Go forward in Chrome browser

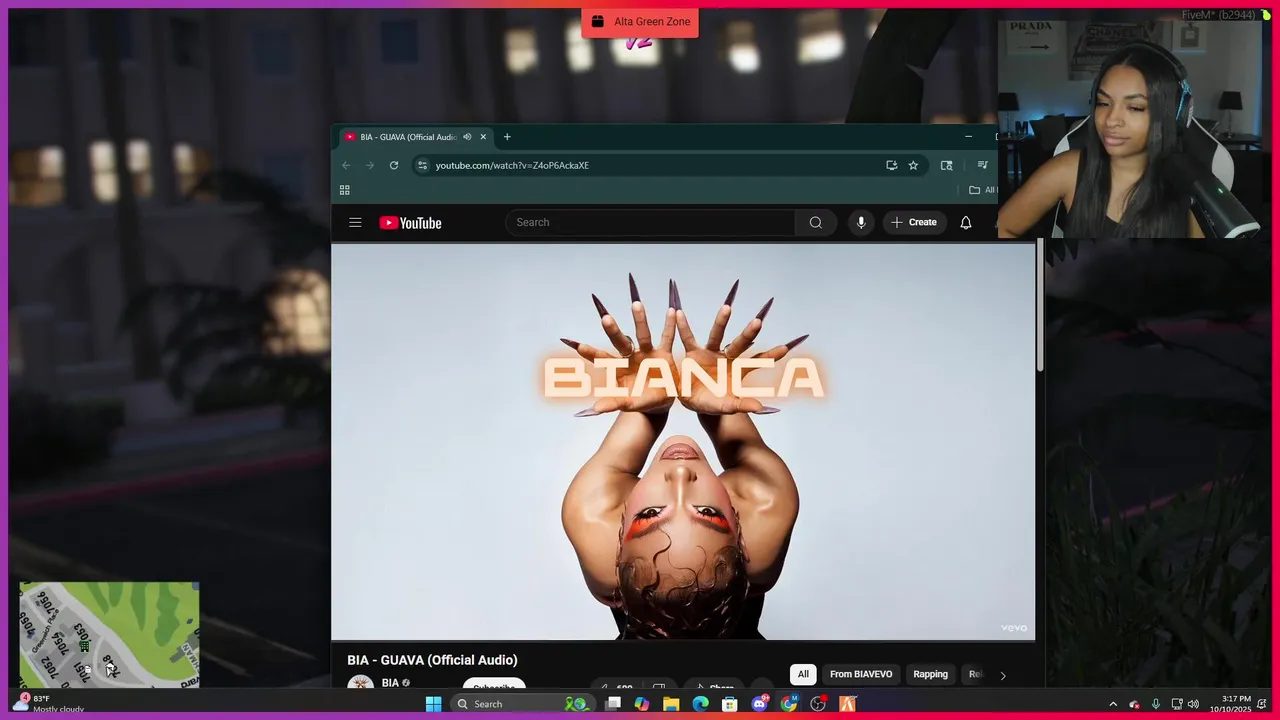point(370,165)
